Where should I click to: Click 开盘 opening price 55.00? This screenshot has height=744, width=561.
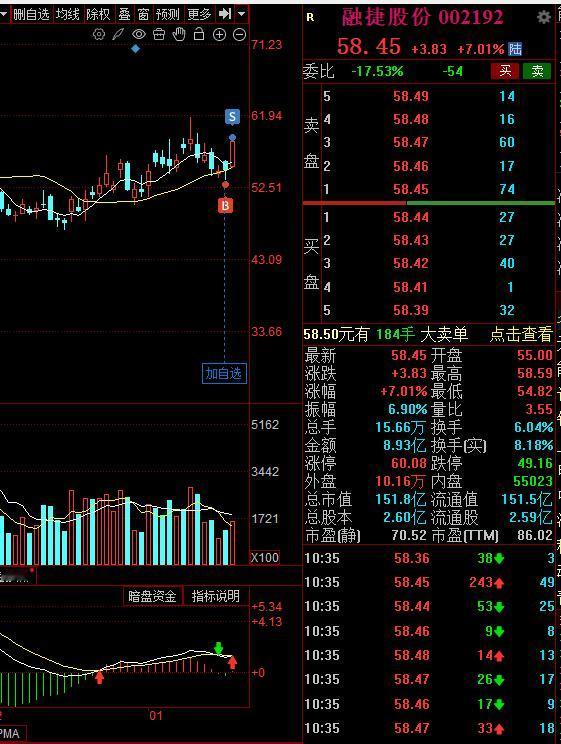pyautogui.click(x=535, y=355)
